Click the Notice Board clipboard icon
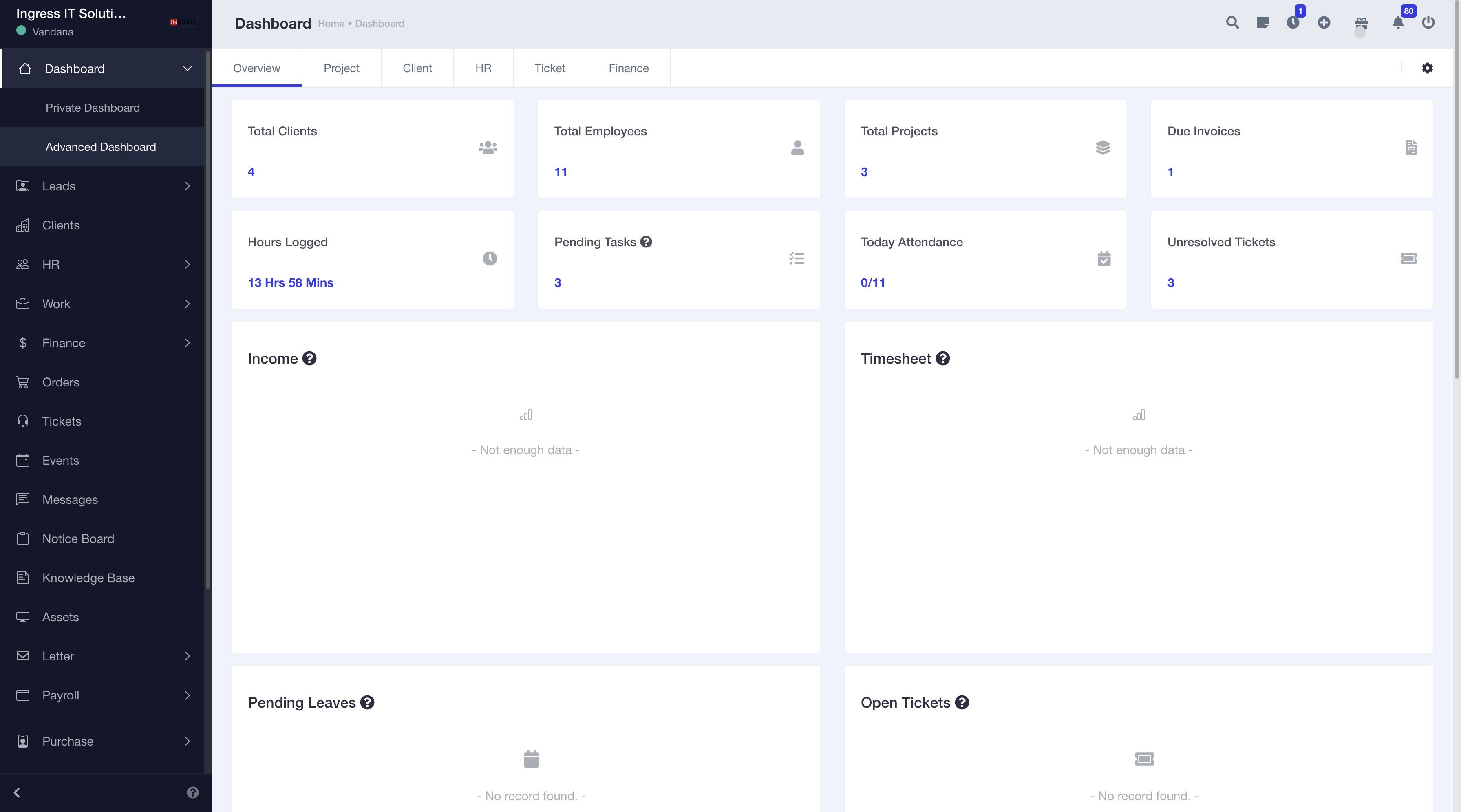Screen dimensions: 1461x812 point(23,539)
